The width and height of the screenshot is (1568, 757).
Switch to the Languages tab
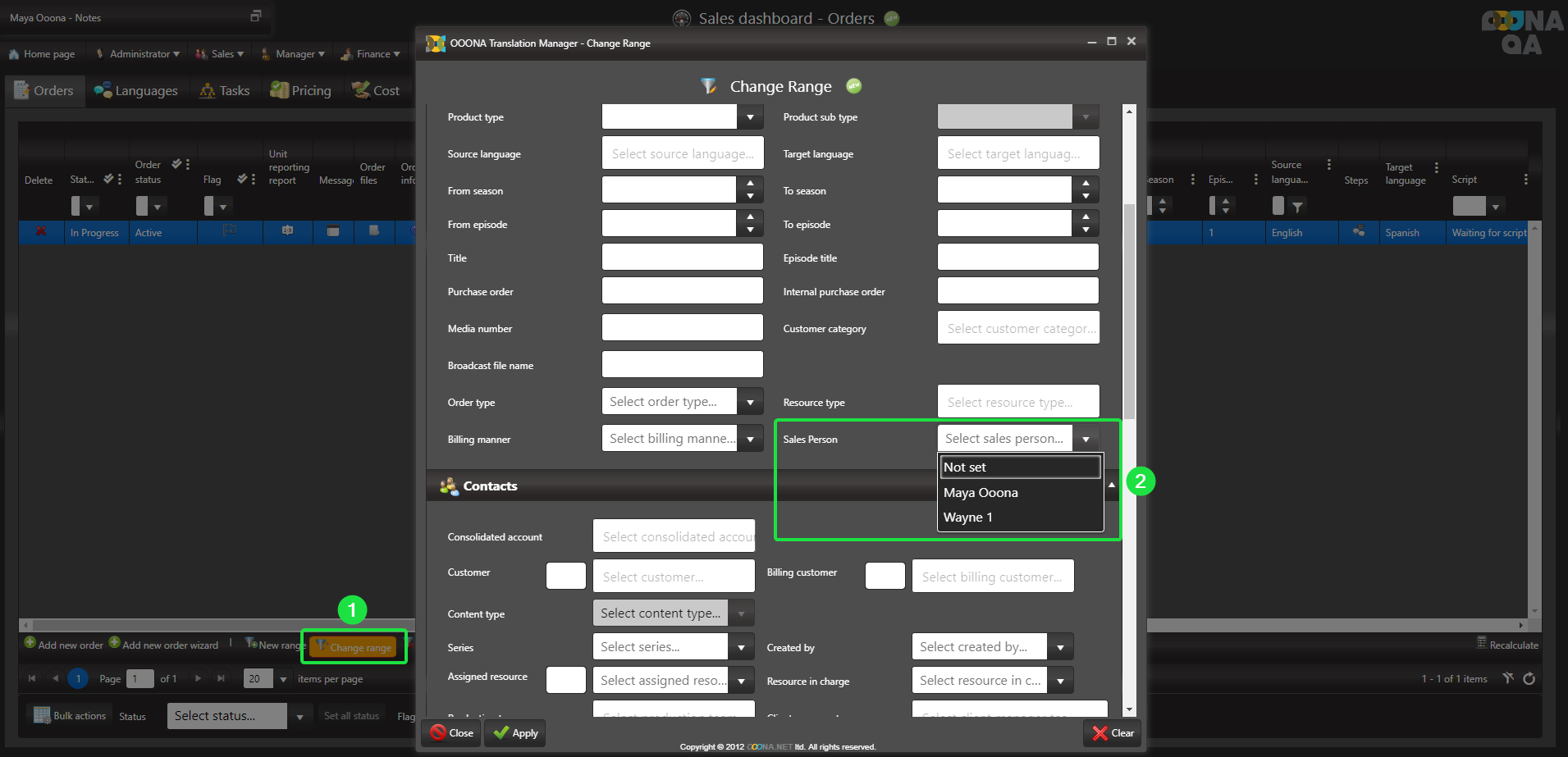(x=136, y=90)
